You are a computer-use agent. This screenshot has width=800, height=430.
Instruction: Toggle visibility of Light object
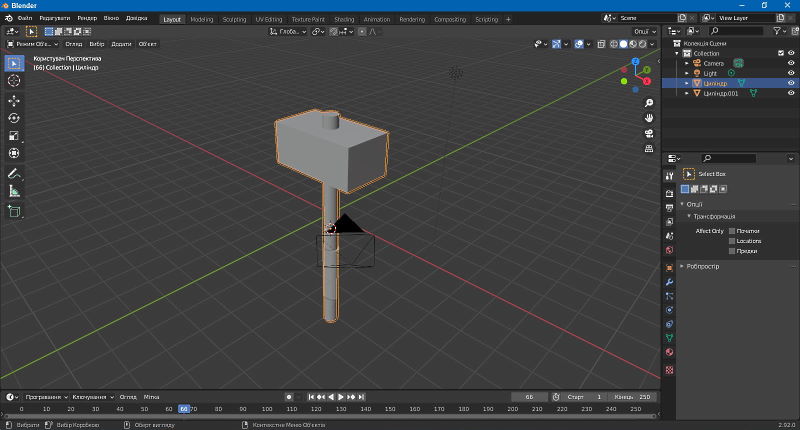click(791, 73)
